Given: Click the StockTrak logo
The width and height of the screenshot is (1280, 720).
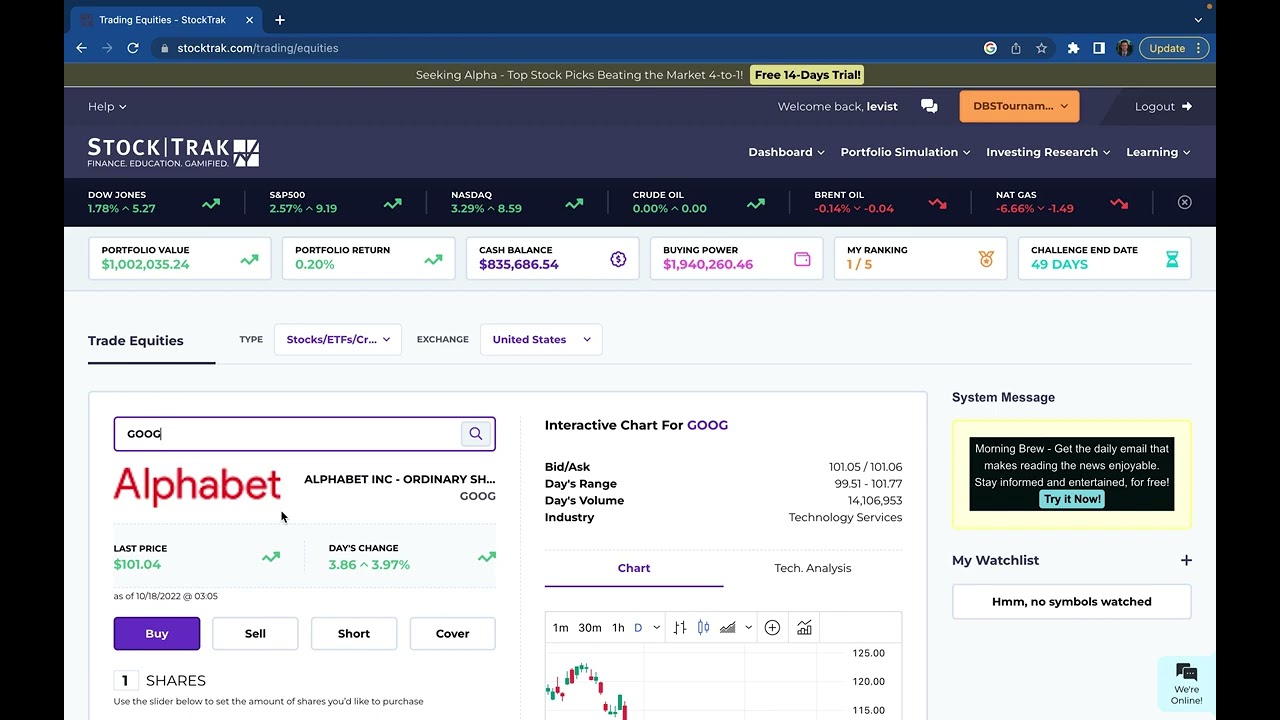Looking at the screenshot, I should click(173, 152).
